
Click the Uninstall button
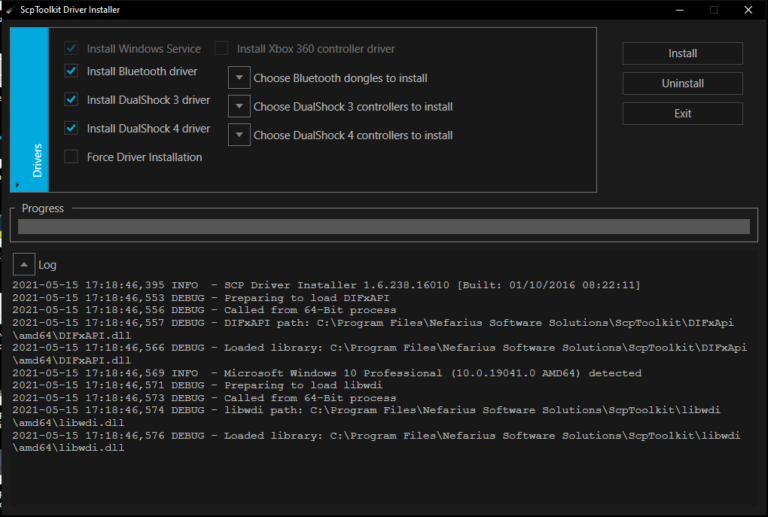tap(682, 84)
